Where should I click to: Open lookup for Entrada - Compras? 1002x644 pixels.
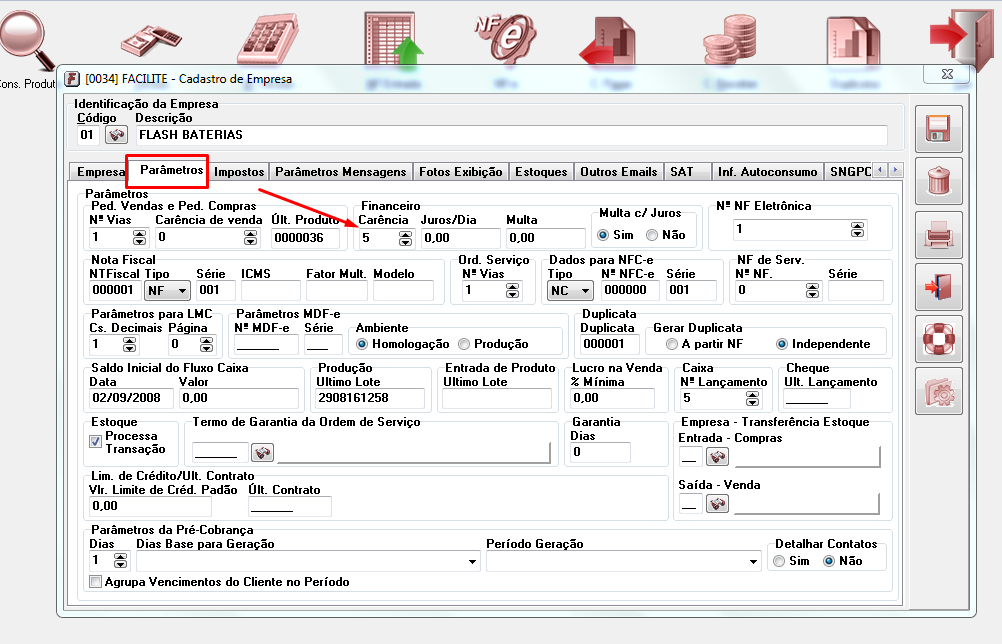tap(717, 457)
